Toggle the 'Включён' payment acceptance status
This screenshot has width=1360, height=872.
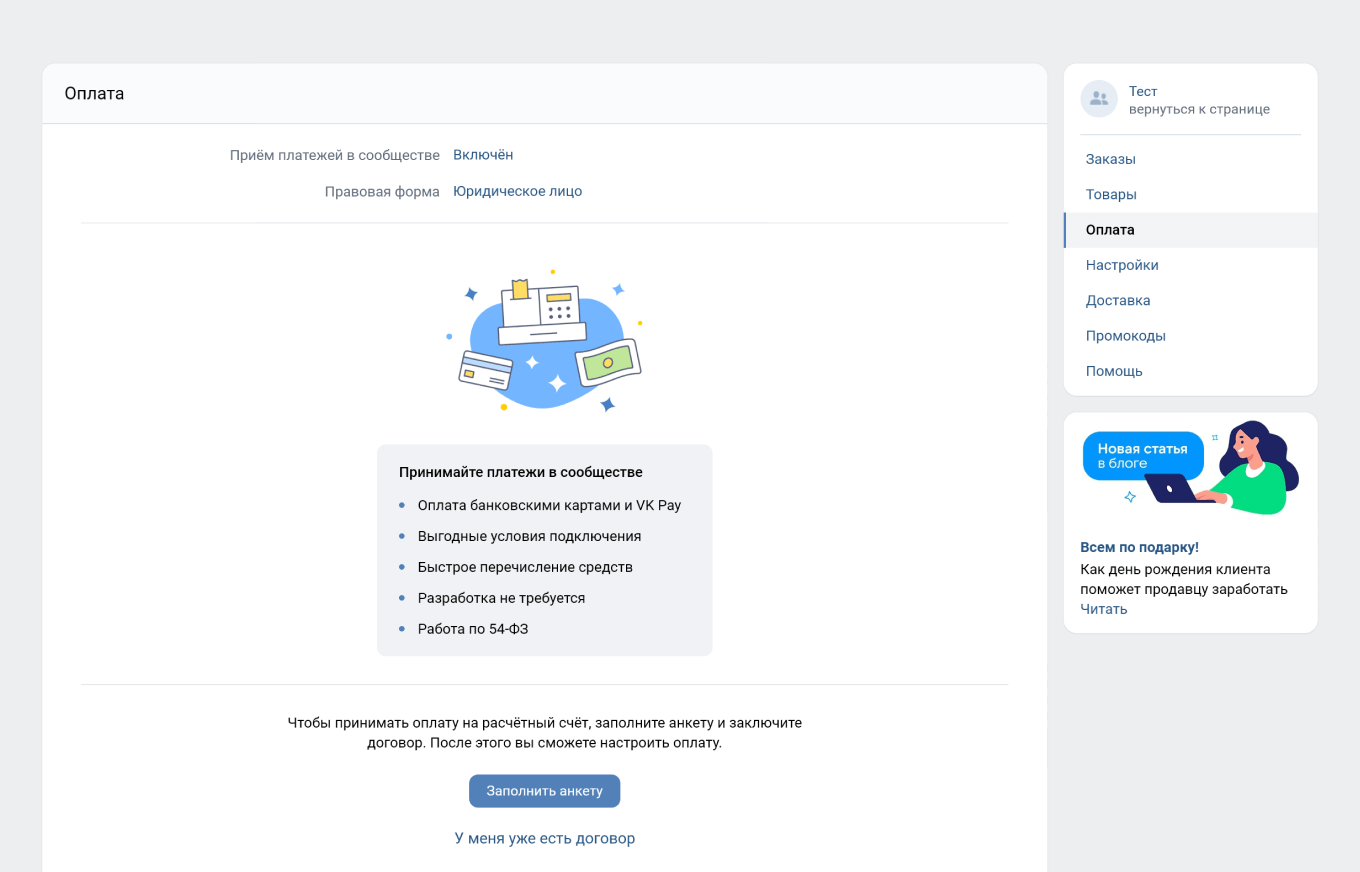[x=483, y=155]
